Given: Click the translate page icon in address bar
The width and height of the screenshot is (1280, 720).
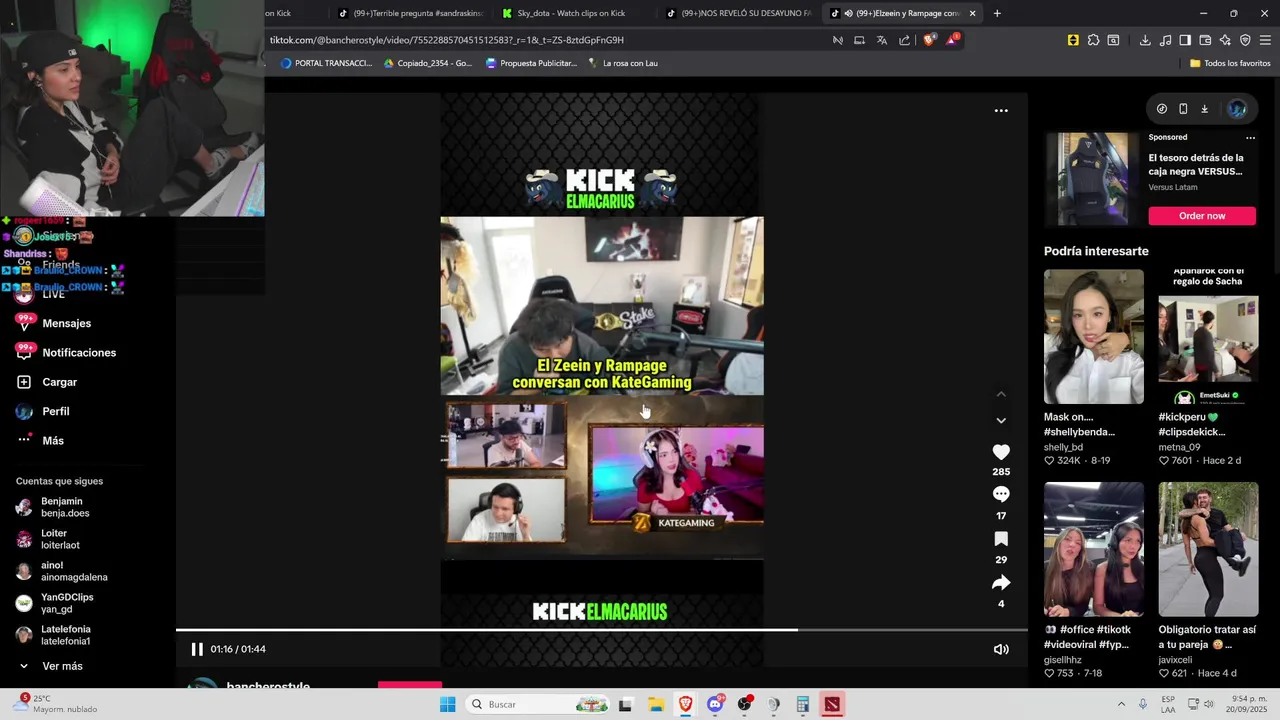Looking at the screenshot, I should pos(882,40).
